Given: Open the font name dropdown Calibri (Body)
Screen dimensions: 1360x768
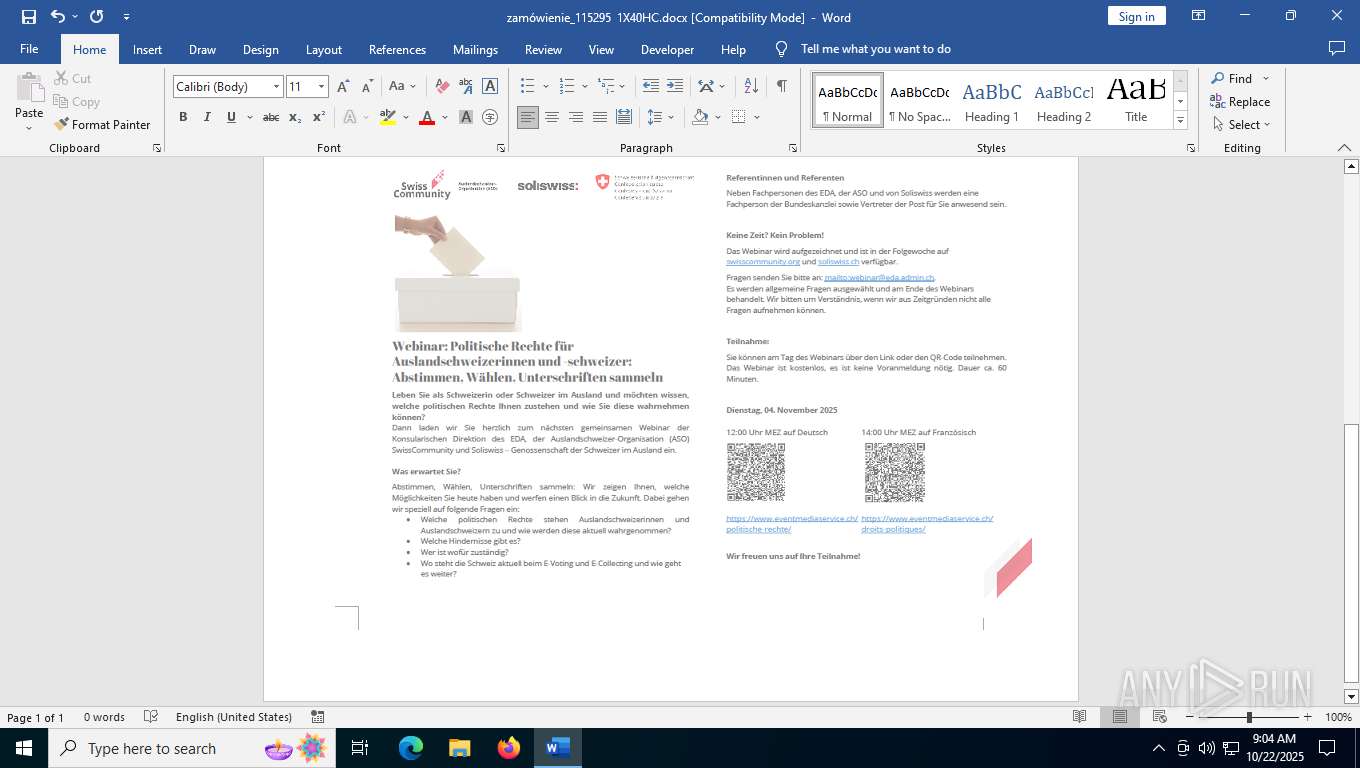Looking at the screenshot, I should 276,87.
